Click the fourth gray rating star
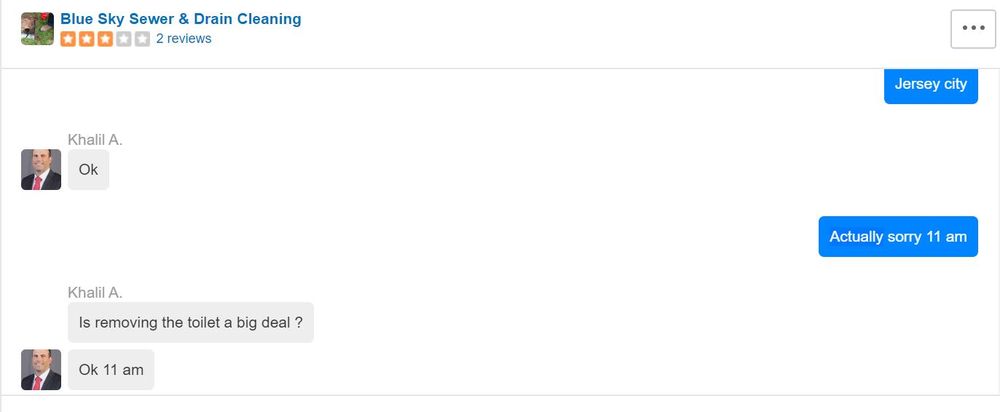The height and width of the screenshot is (412, 1000). pos(124,39)
